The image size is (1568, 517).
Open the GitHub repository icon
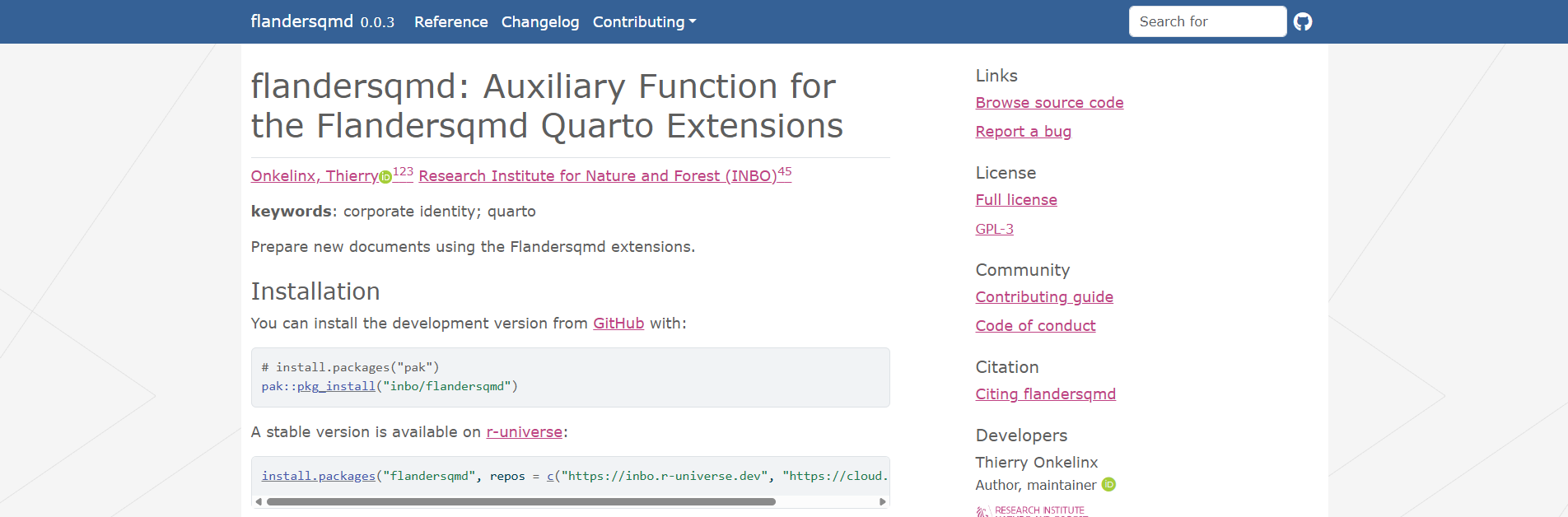[x=1302, y=21]
